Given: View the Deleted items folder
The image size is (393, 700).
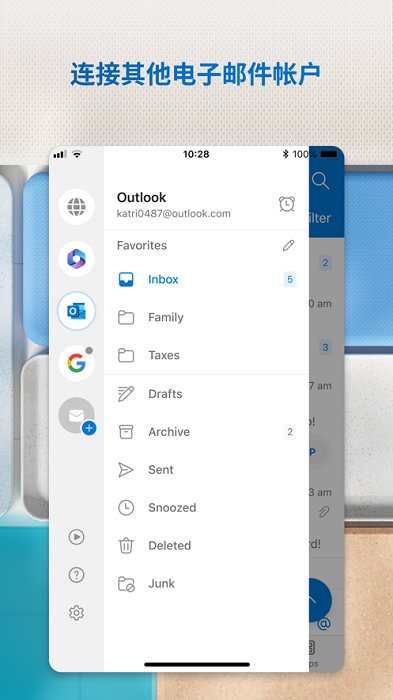Looking at the screenshot, I should (x=206, y=546).
